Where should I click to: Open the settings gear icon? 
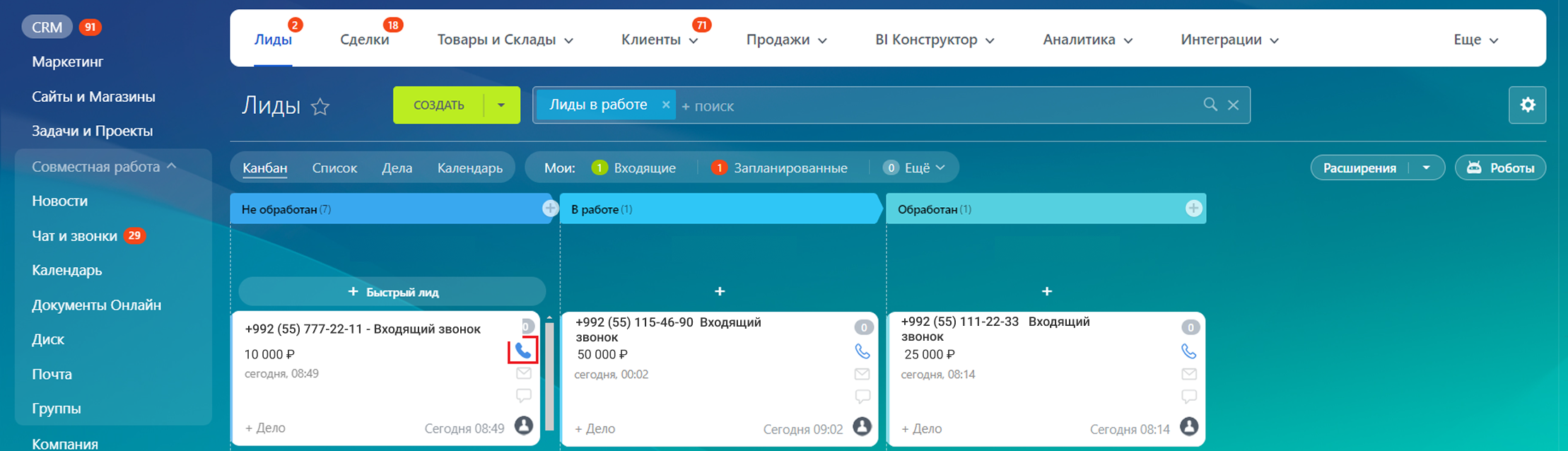point(1527,105)
